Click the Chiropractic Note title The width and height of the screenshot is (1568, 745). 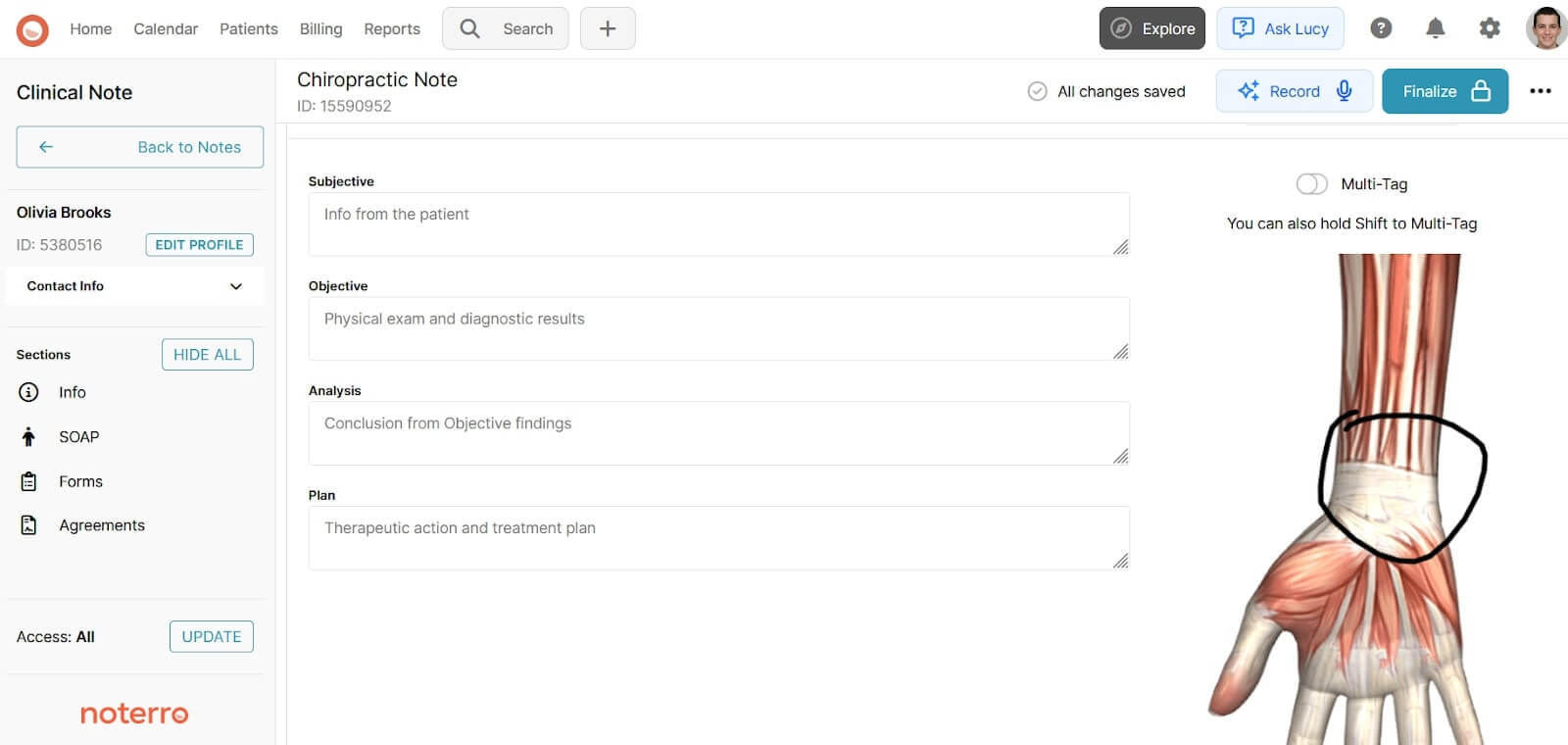pyautogui.click(x=377, y=79)
